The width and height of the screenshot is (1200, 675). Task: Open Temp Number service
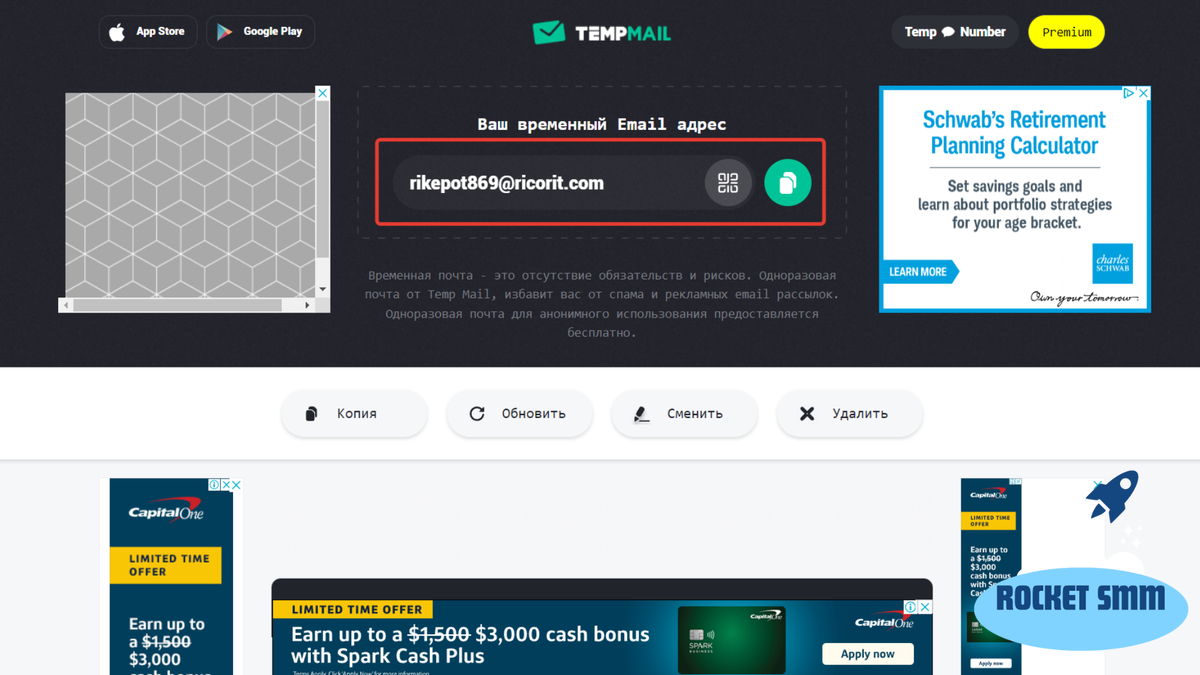click(955, 32)
